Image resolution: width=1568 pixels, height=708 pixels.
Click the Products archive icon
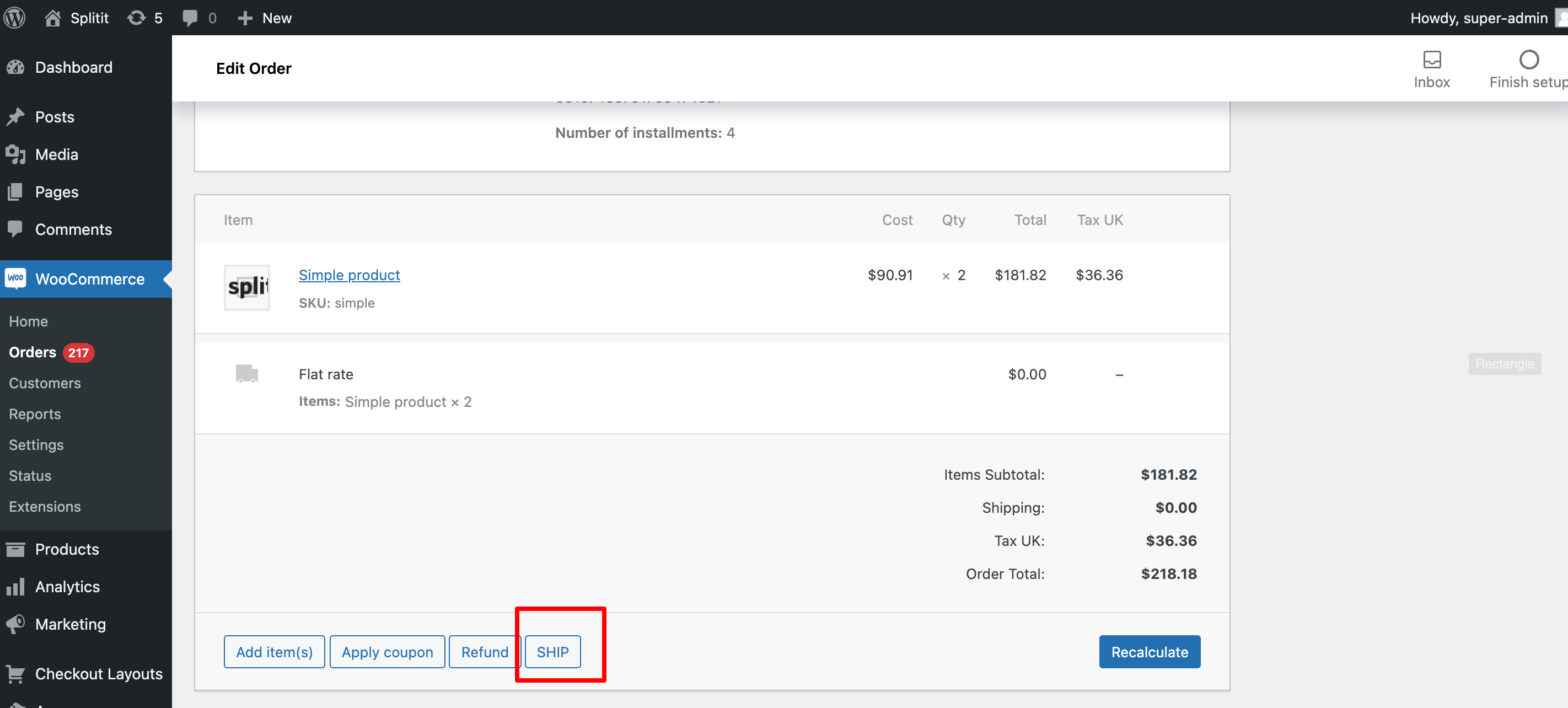(x=16, y=549)
